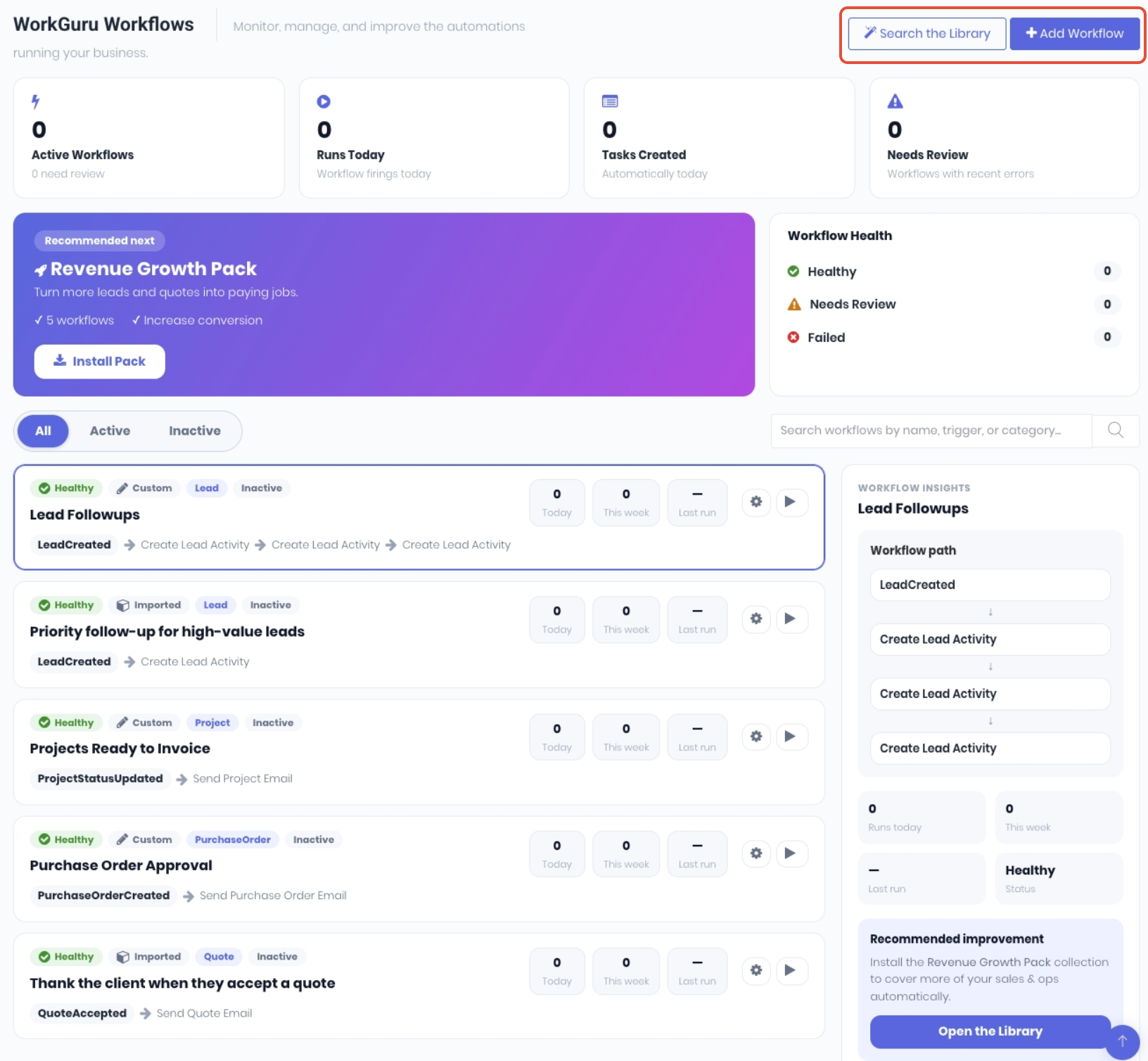
Task: Click the Imported tag on Priority follow-up workflow
Action: click(149, 605)
